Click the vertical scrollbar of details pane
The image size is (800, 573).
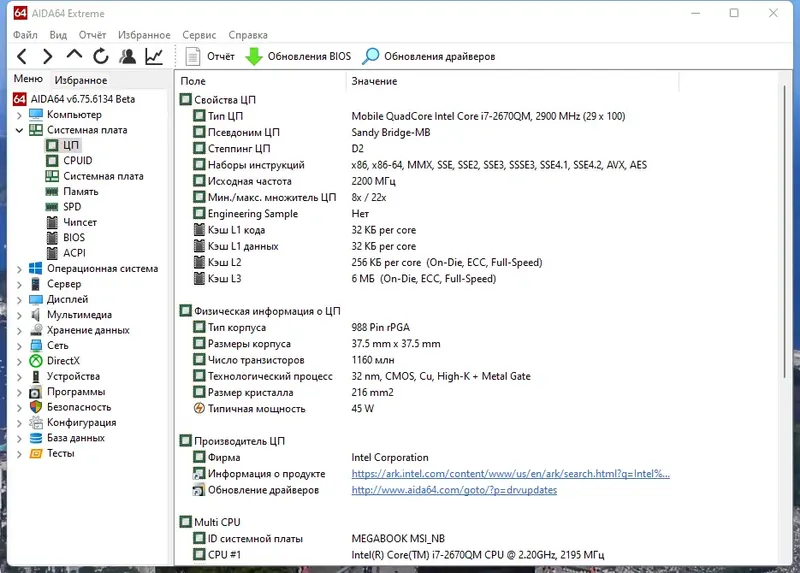pos(785,232)
